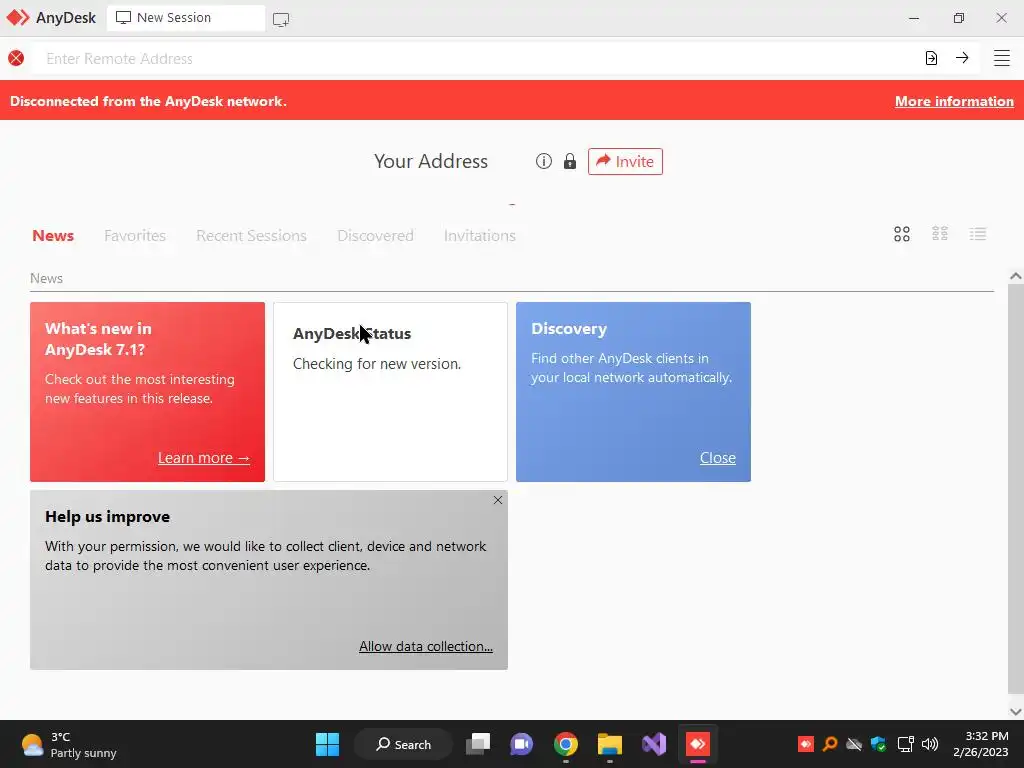Screen dimensions: 1024x768
Task: Click the AnyDesk system tray icon
Action: (x=805, y=744)
